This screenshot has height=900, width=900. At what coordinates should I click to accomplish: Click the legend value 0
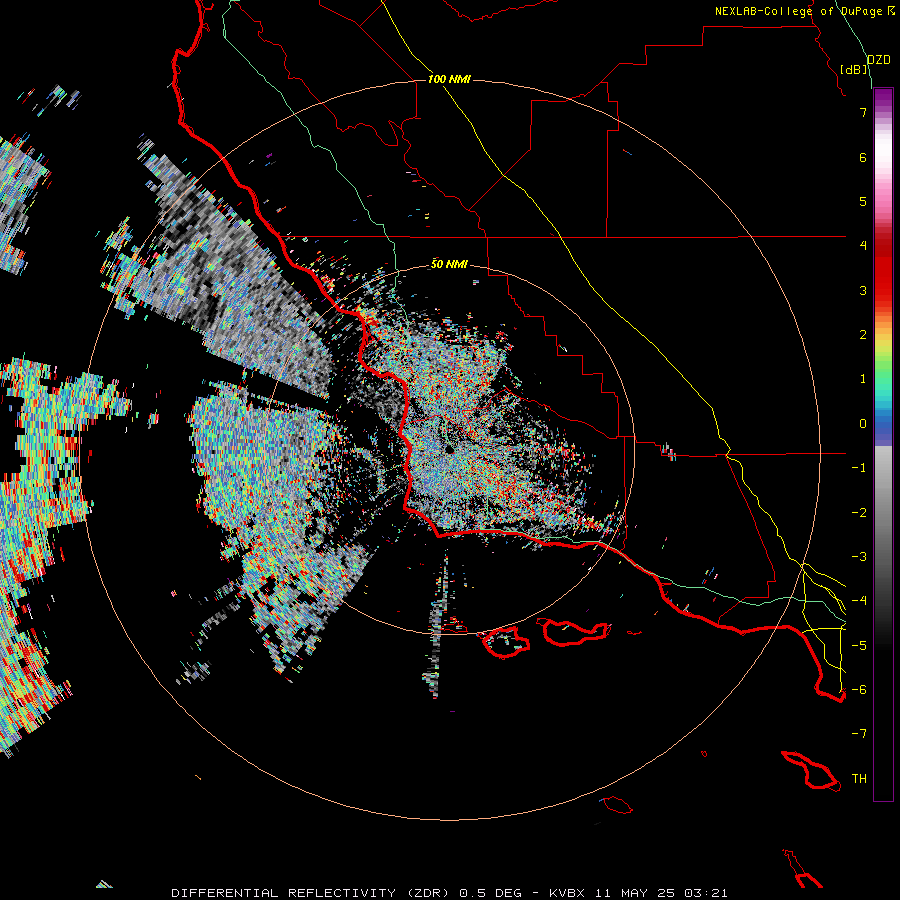coord(863,424)
